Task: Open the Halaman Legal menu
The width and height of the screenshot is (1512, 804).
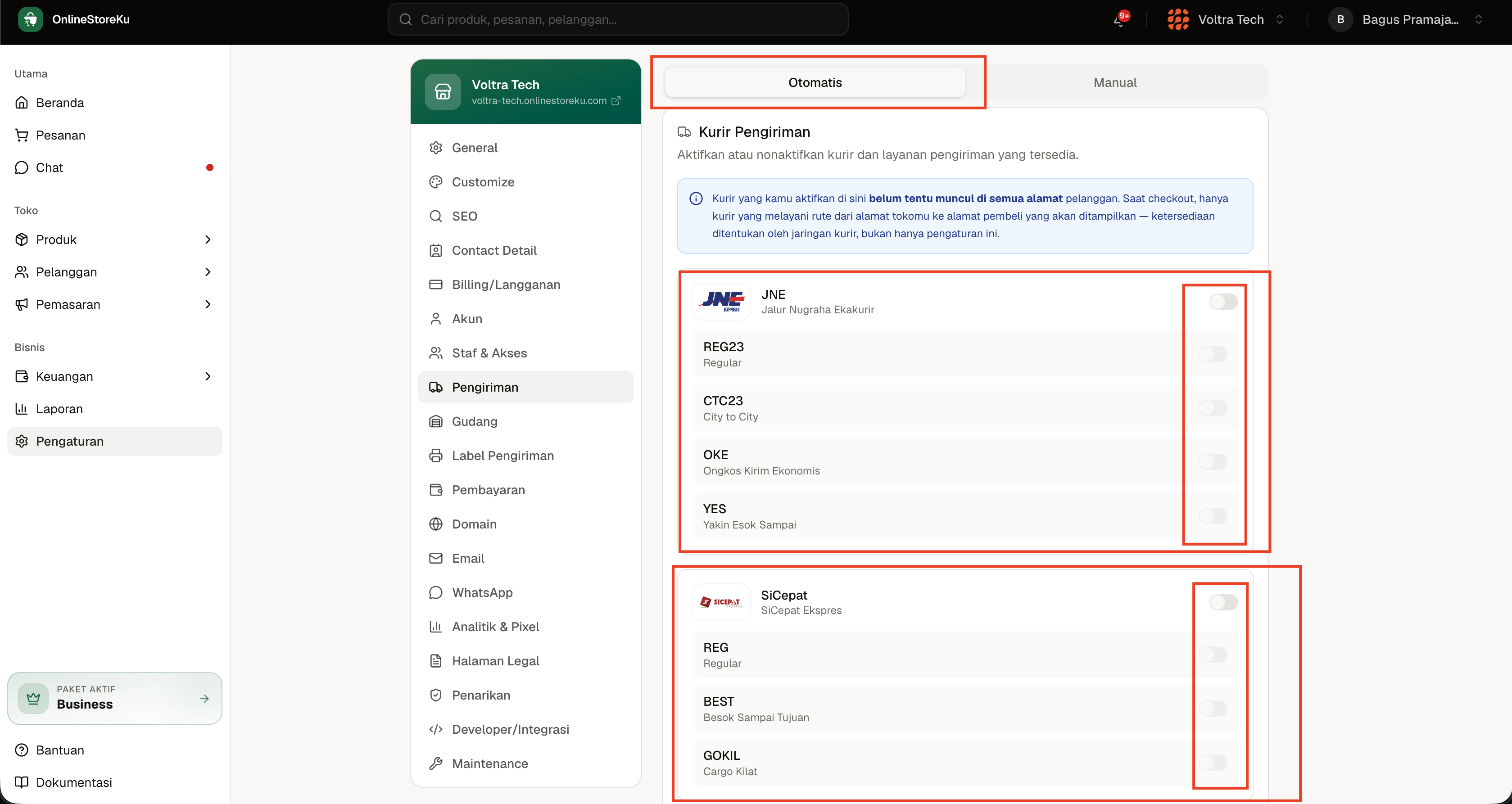Action: (525, 661)
